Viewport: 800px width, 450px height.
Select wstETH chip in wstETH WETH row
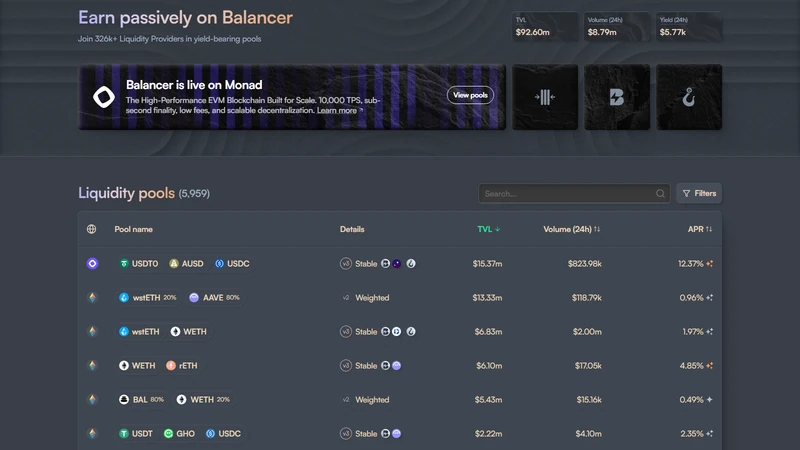click(139, 332)
